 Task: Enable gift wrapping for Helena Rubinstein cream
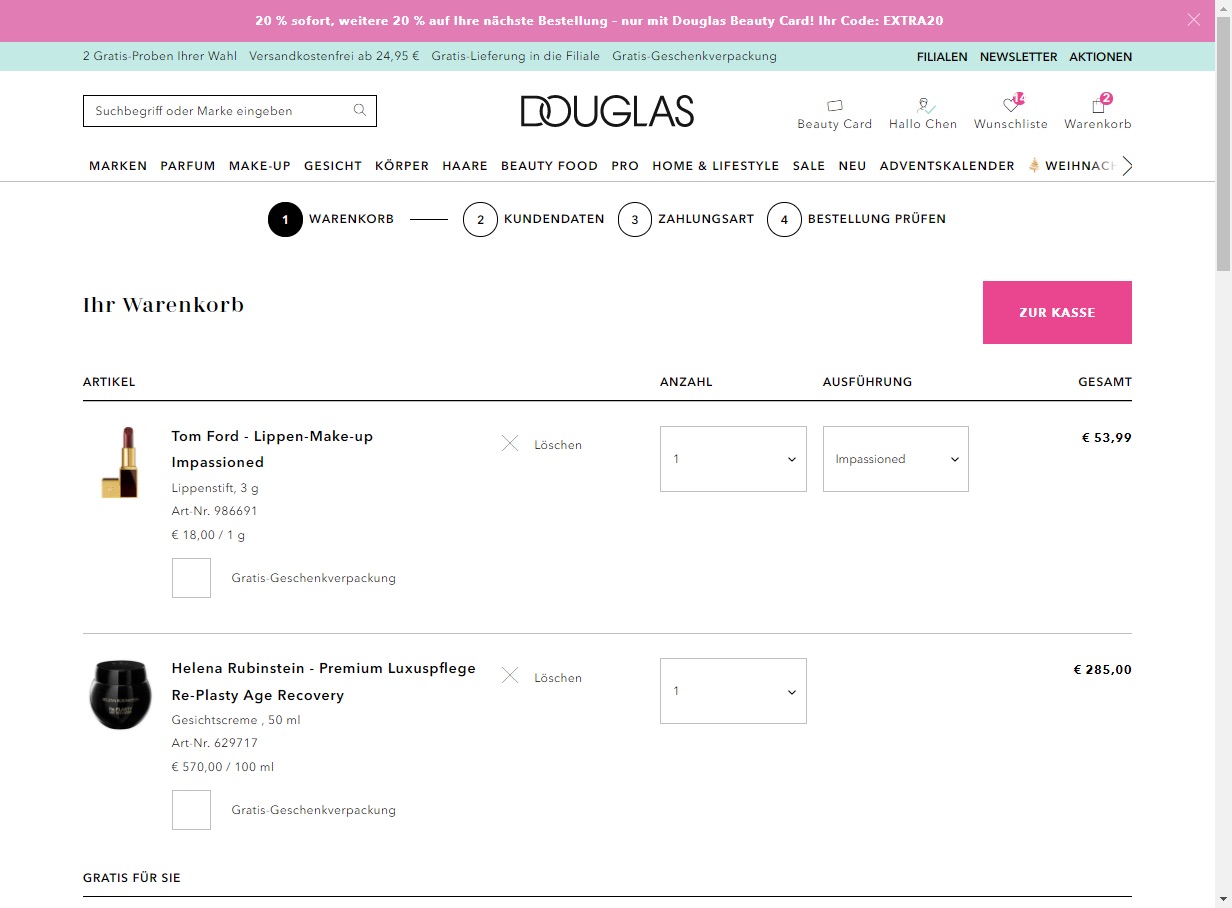191,810
